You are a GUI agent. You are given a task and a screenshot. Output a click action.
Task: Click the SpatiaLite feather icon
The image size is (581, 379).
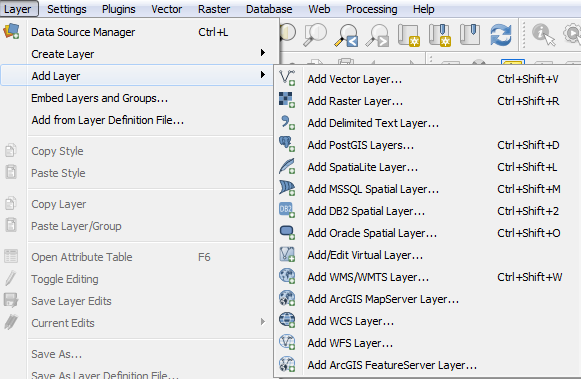tap(287, 166)
